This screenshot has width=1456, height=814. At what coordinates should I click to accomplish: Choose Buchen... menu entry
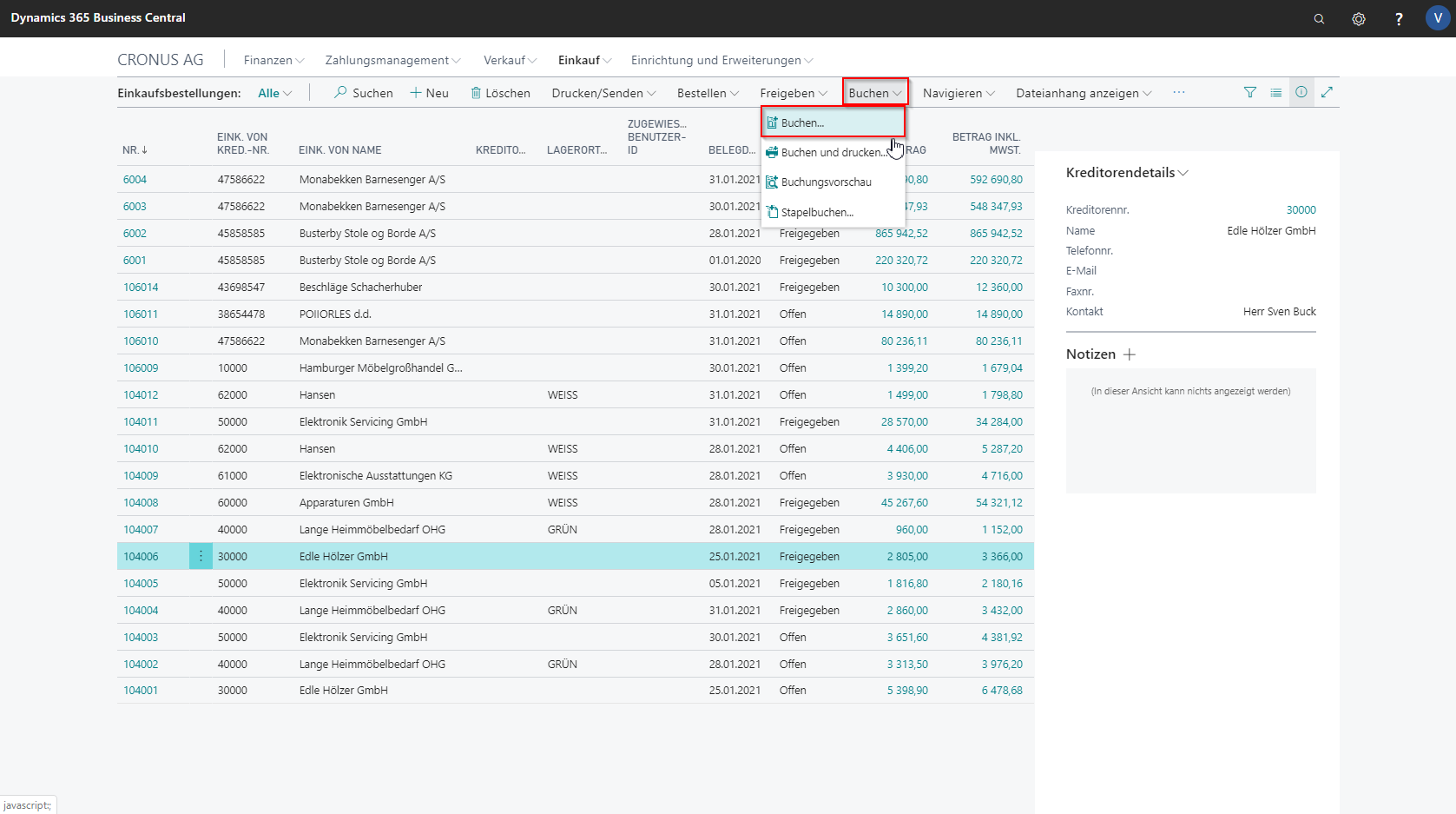[833, 122]
